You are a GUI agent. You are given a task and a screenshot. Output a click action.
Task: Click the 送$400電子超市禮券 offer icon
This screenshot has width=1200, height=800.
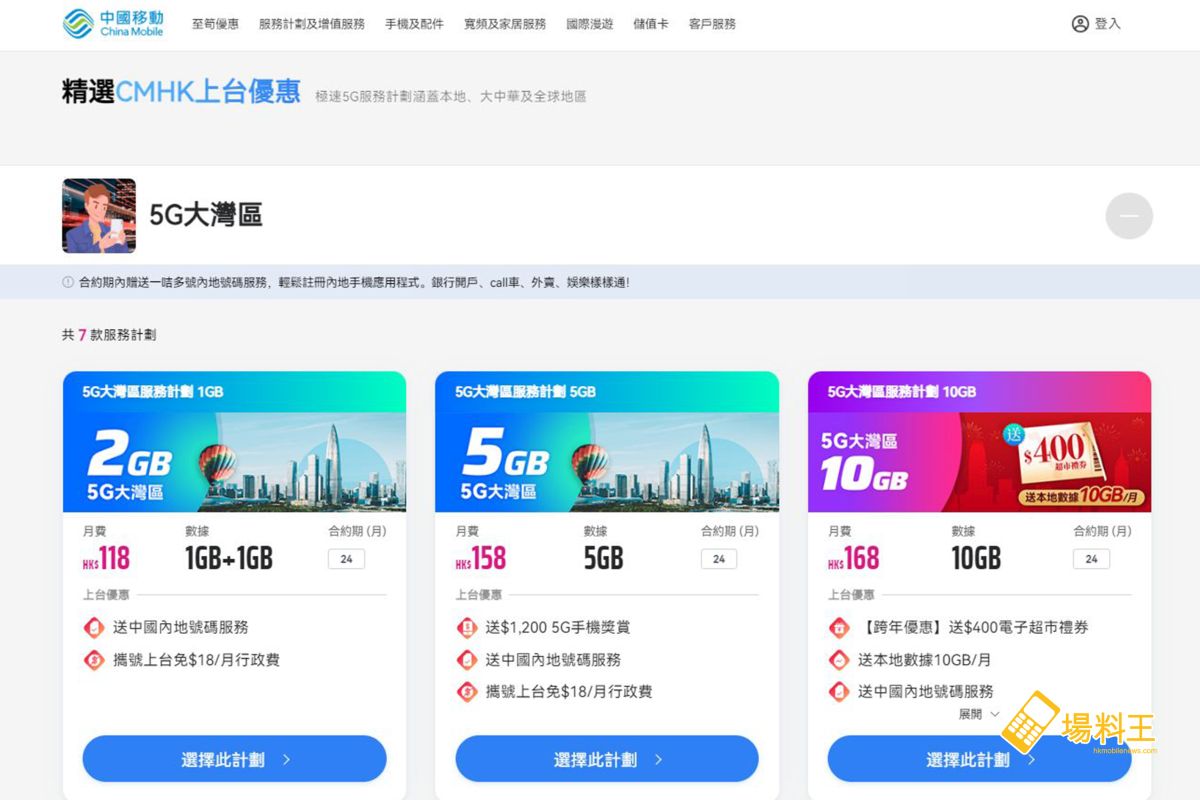coord(839,628)
